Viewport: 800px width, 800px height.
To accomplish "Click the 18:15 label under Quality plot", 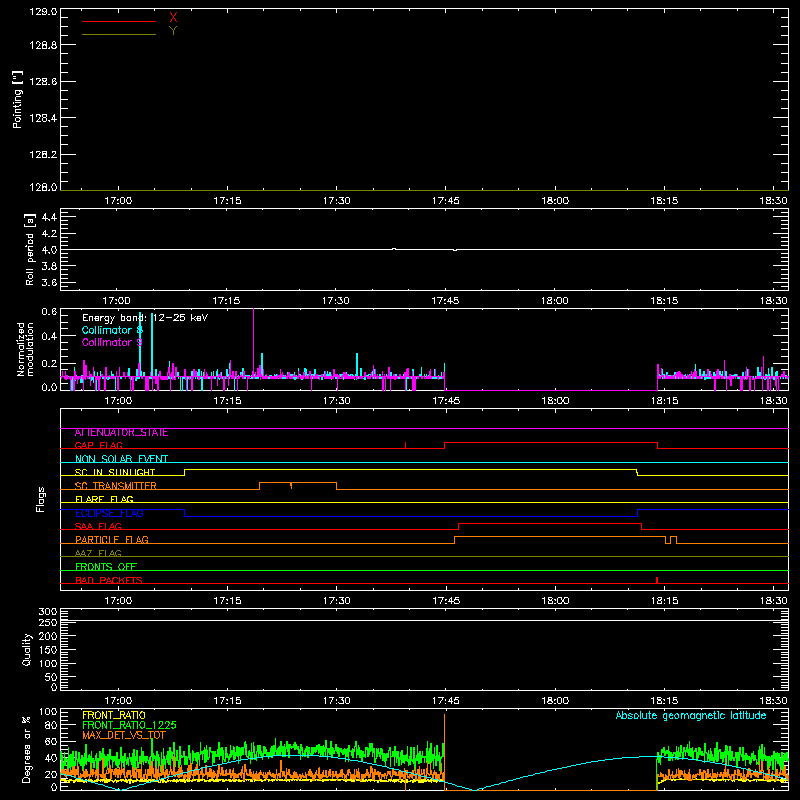I will click(664, 701).
